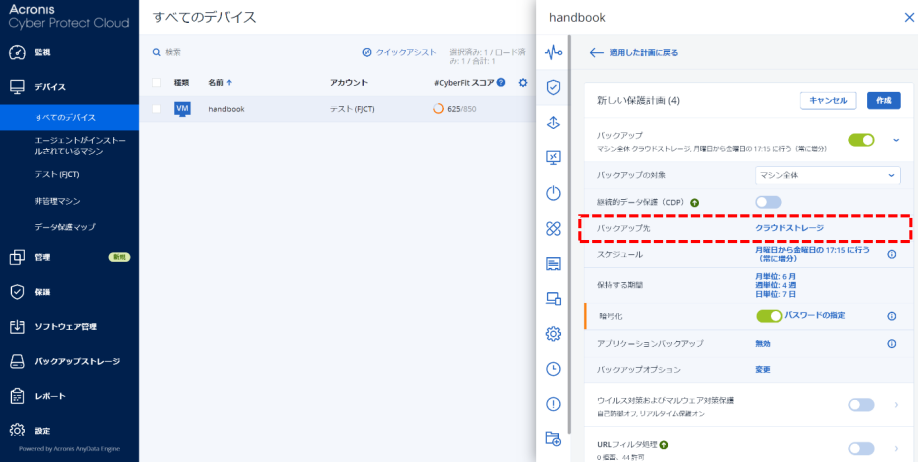918x464 pixels.
Task: Click the CyberFit score help icon
Action: (501, 82)
